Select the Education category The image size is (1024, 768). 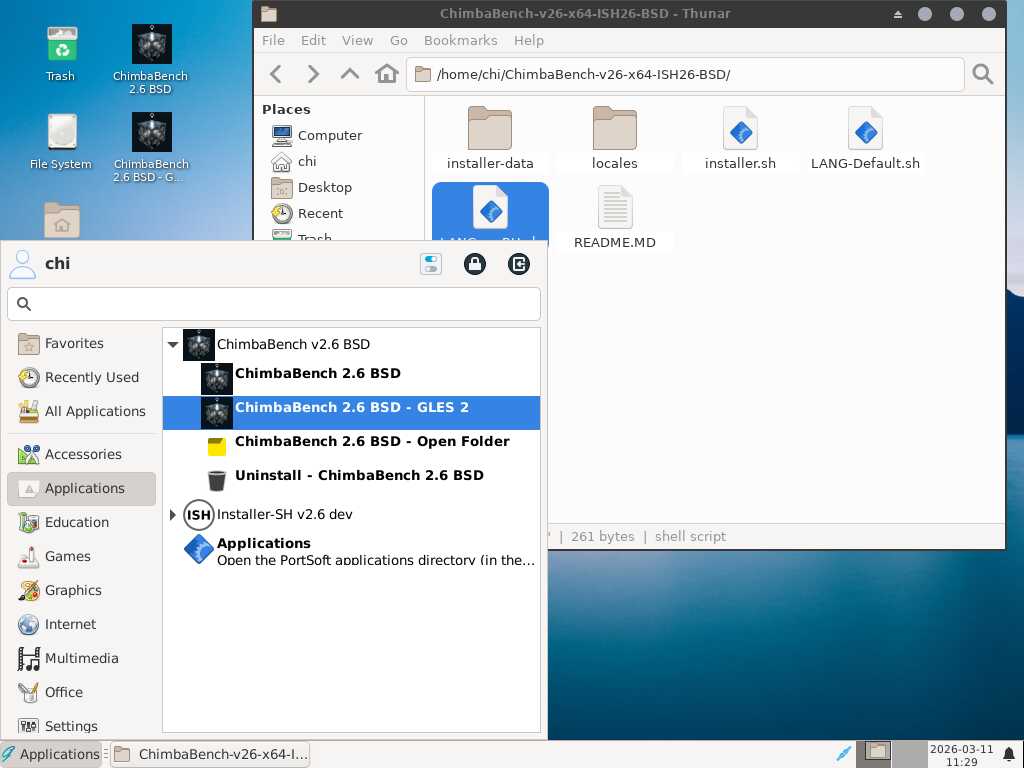point(82,522)
